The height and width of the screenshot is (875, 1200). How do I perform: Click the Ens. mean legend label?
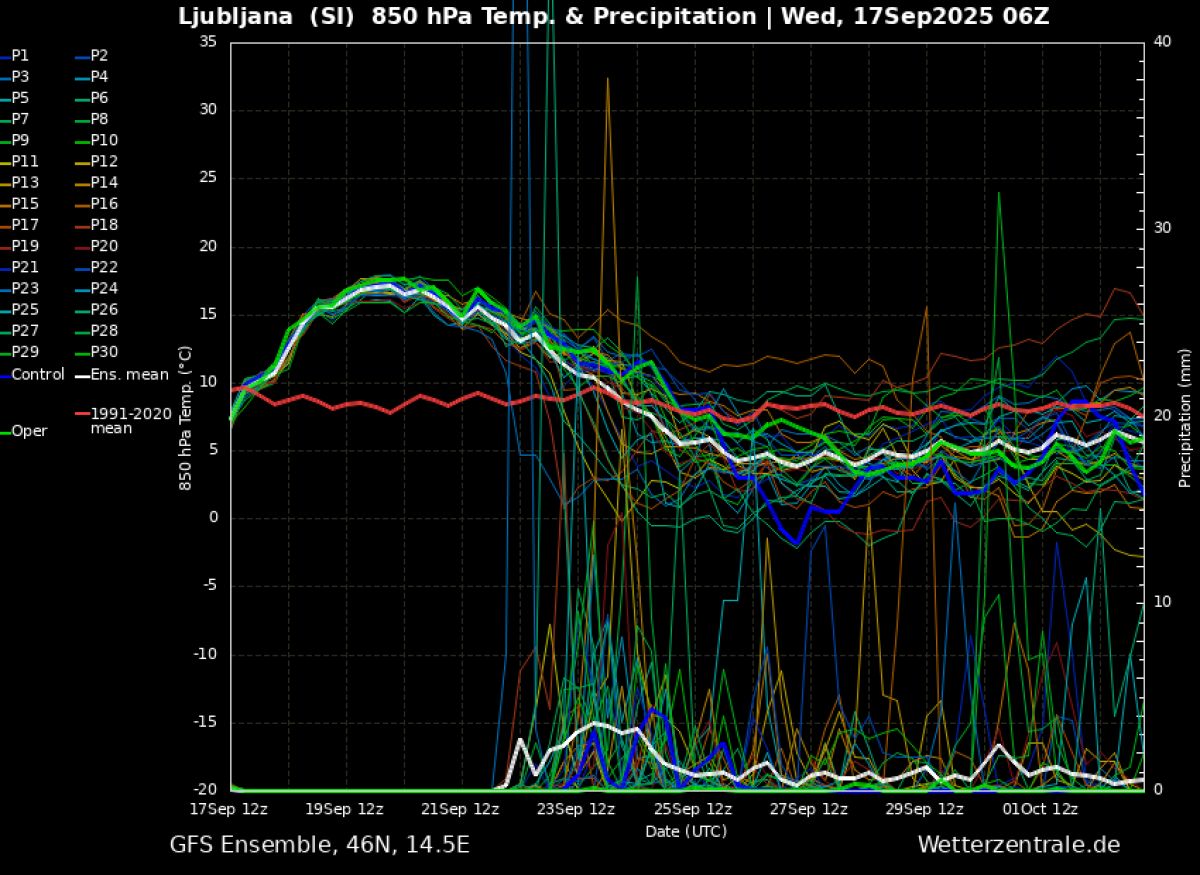[x=129, y=375]
